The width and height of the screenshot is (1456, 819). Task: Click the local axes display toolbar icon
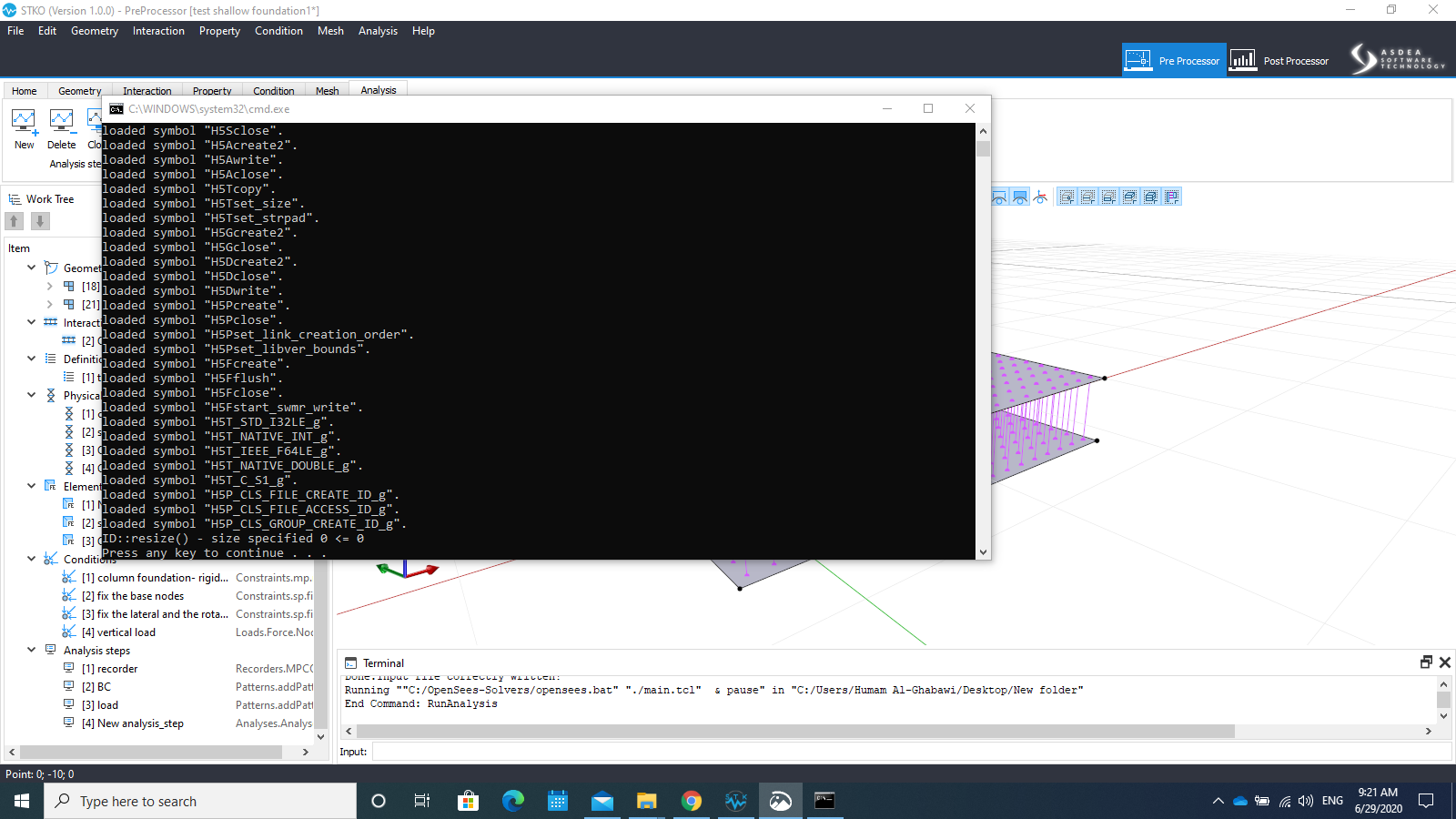[1040, 197]
